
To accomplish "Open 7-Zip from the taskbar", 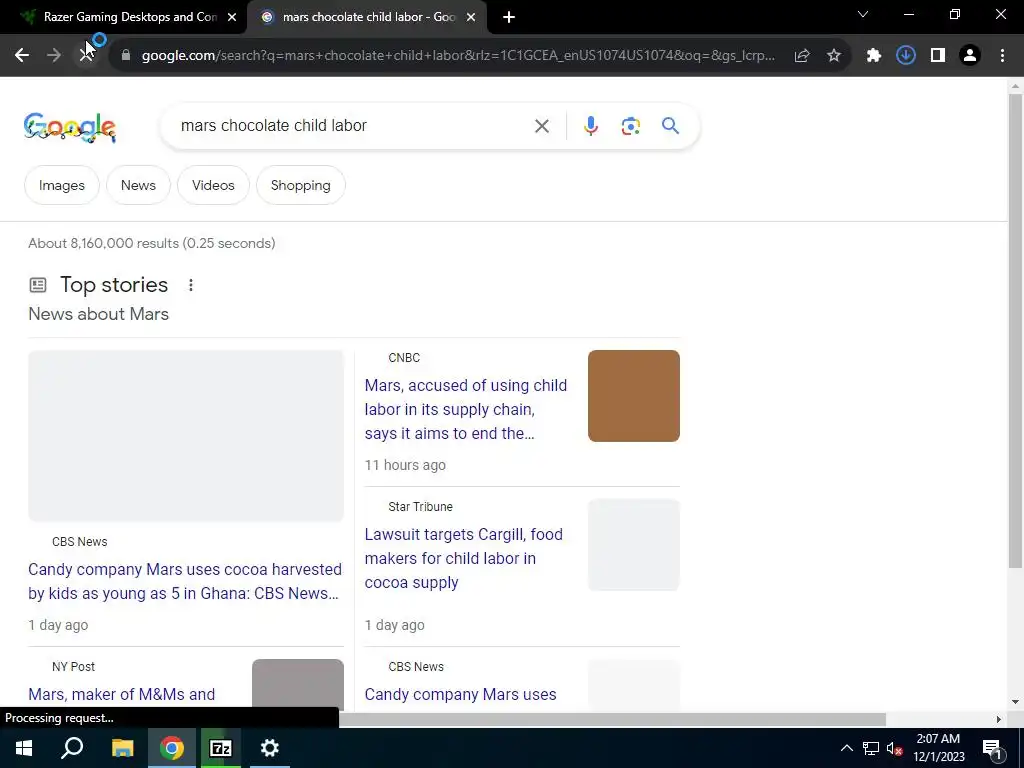I will point(221,748).
